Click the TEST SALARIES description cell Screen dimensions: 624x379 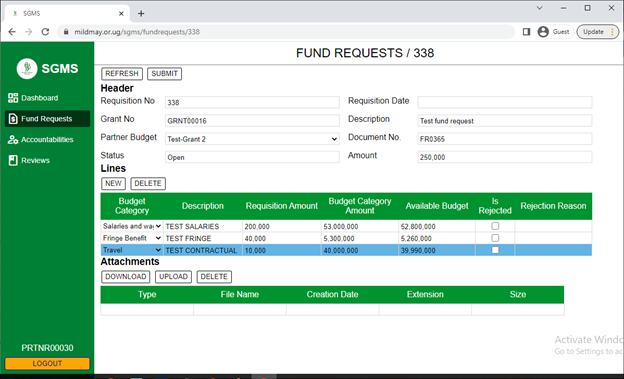[203, 227]
